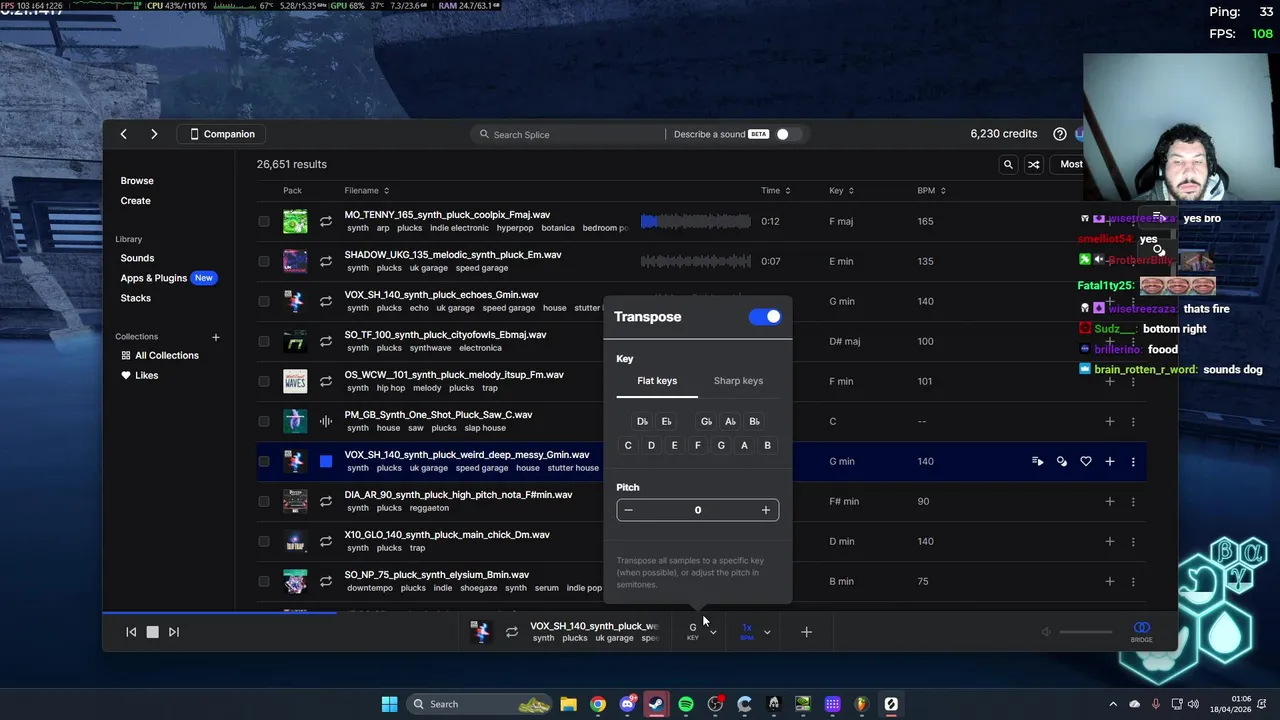Screen dimensions: 1280x720
Task: Find similar sounds for highlighted row
Action: click(x=1062, y=461)
